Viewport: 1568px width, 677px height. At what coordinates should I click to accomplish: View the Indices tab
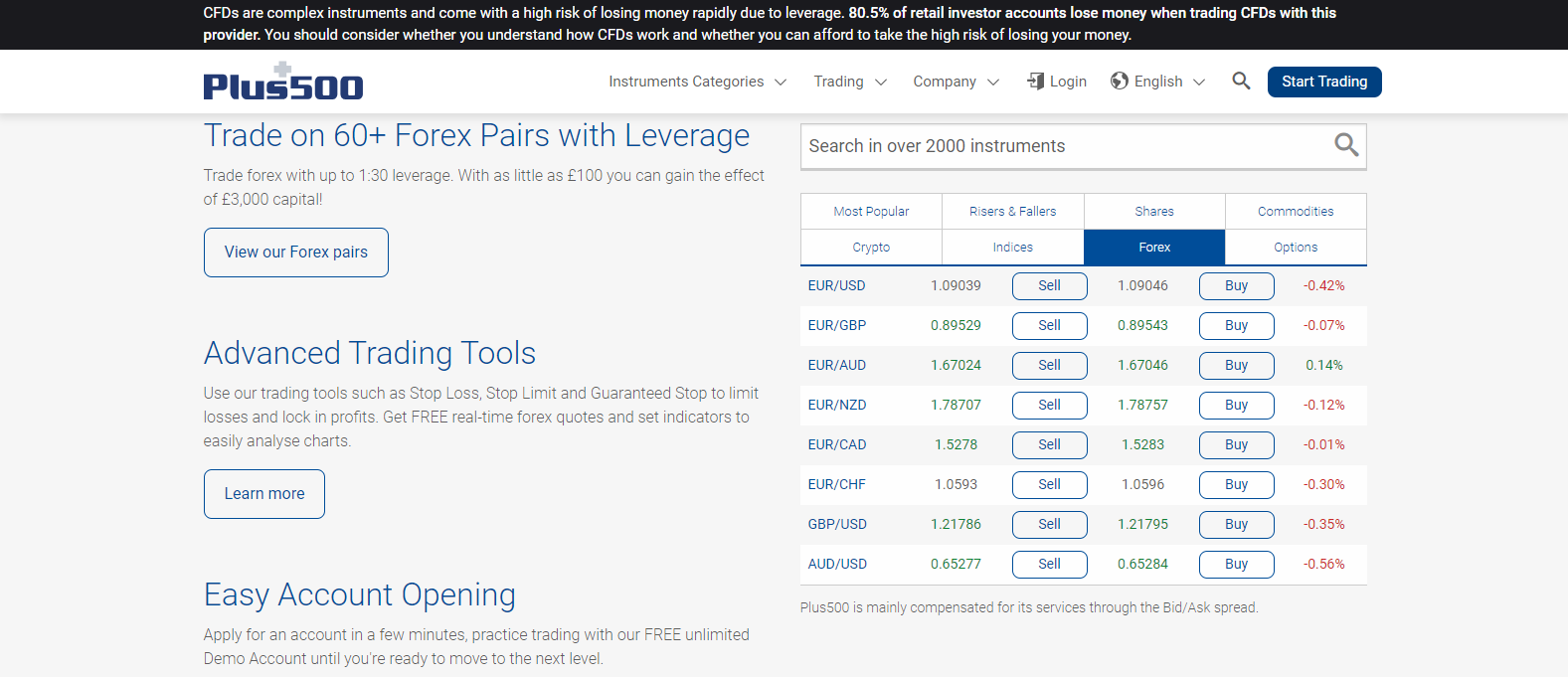pyautogui.click(x=1013, y=248)
